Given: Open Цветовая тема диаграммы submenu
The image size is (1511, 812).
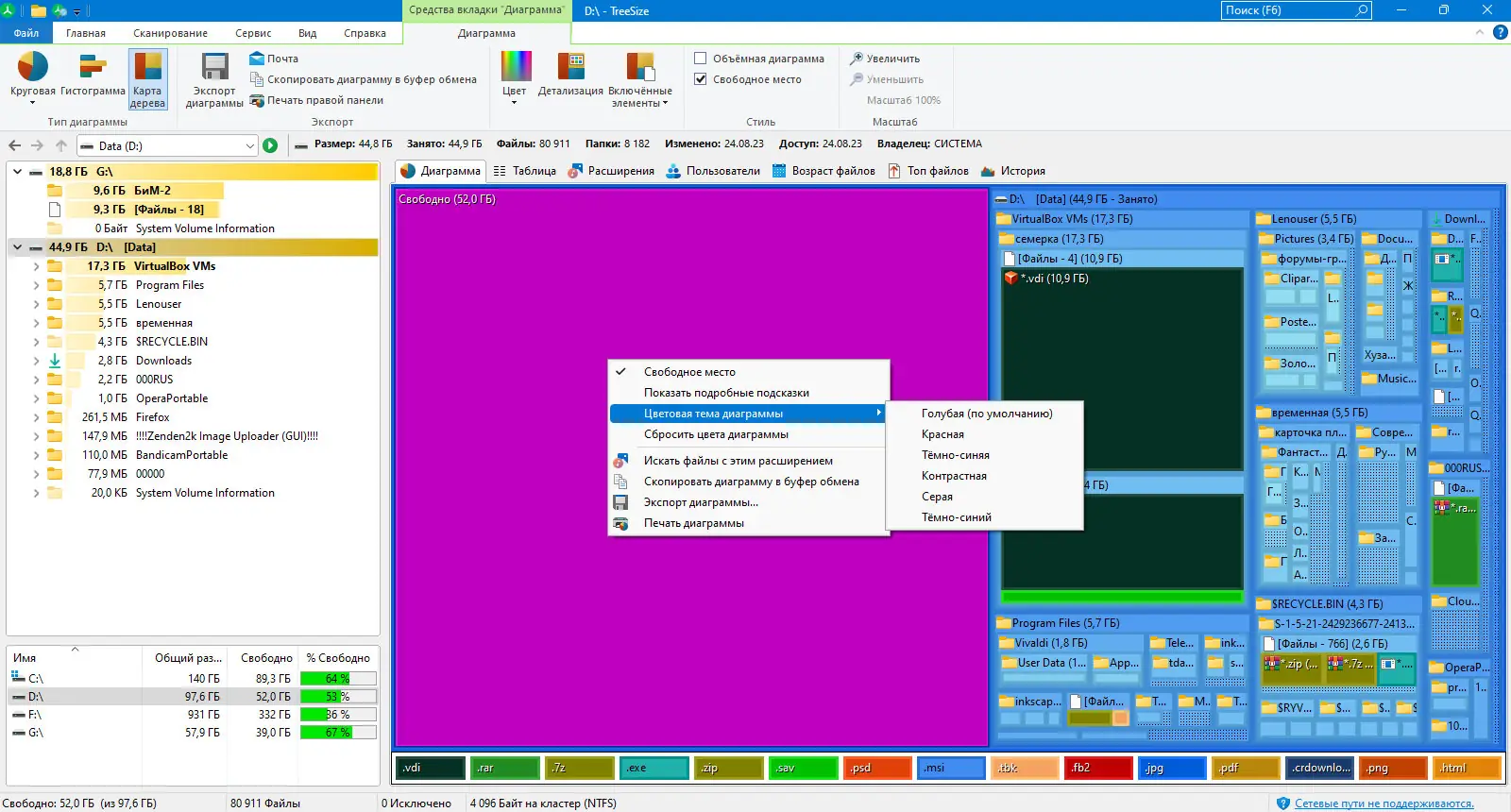Looking at the screenshot, I should click(x=748, y=414).
